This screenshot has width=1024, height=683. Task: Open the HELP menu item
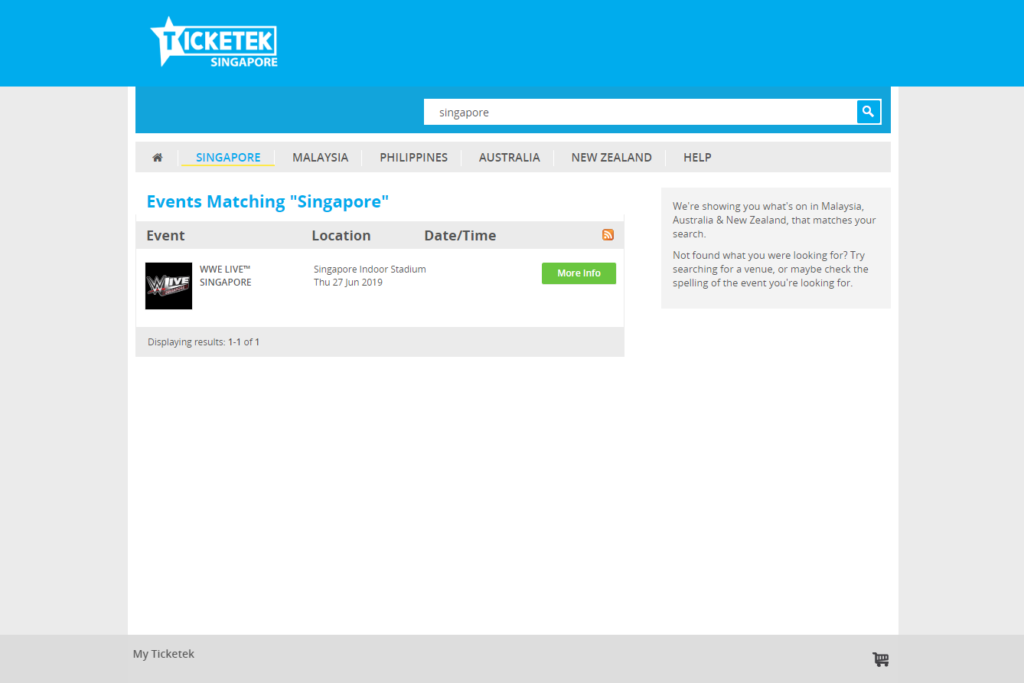(697, 157)
